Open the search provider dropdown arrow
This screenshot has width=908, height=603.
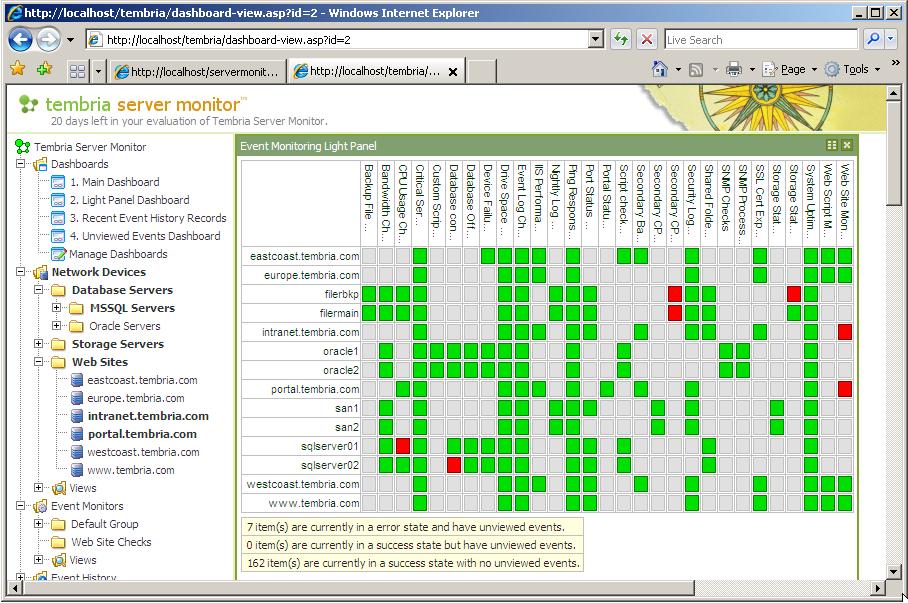[x=890, y=39]
